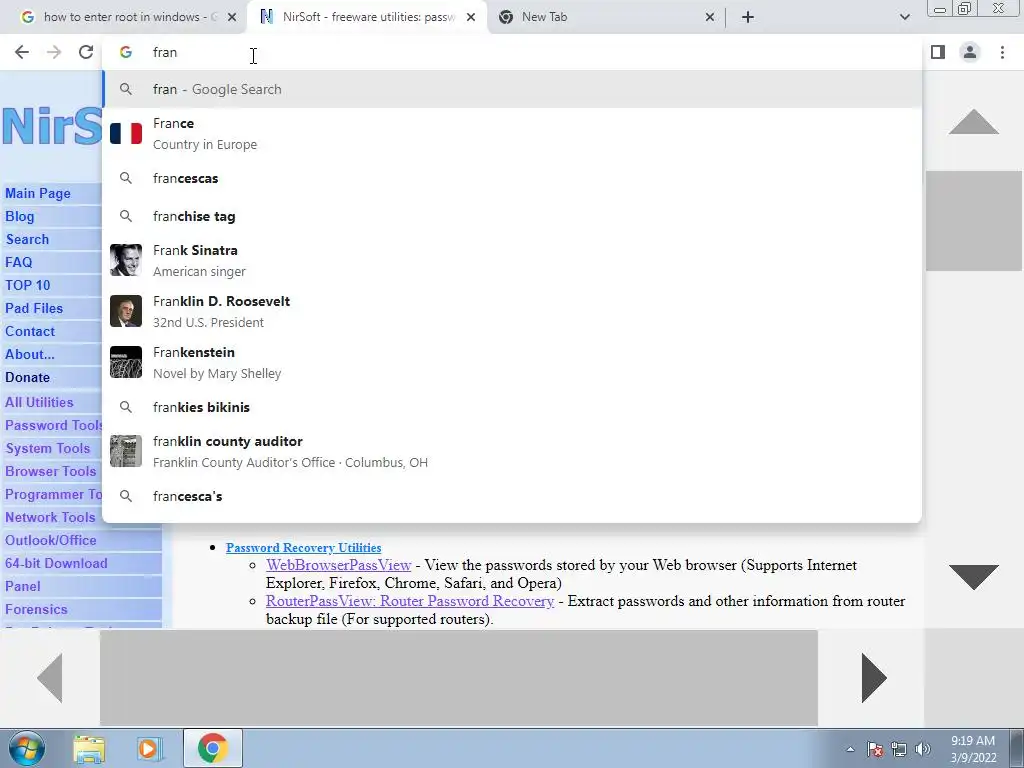Open the Chrome side panel icon

pyautogui.click(x=938, y=52)
